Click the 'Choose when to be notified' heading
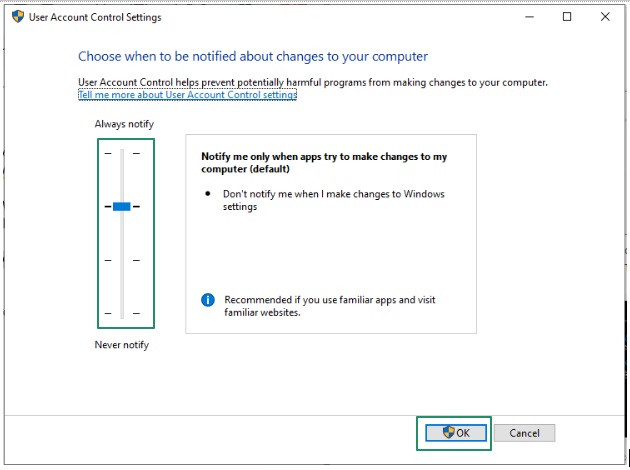 pyautogui.click(x=253, y=57)
